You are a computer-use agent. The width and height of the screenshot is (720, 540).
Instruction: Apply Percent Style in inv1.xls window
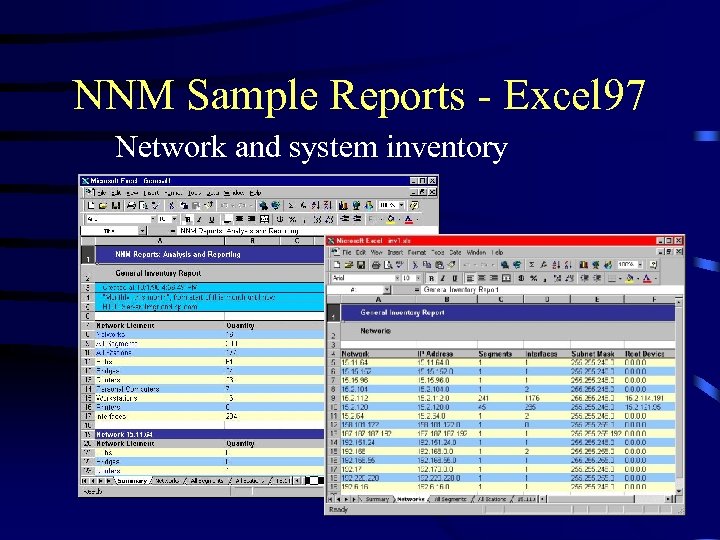click(533, 278)
